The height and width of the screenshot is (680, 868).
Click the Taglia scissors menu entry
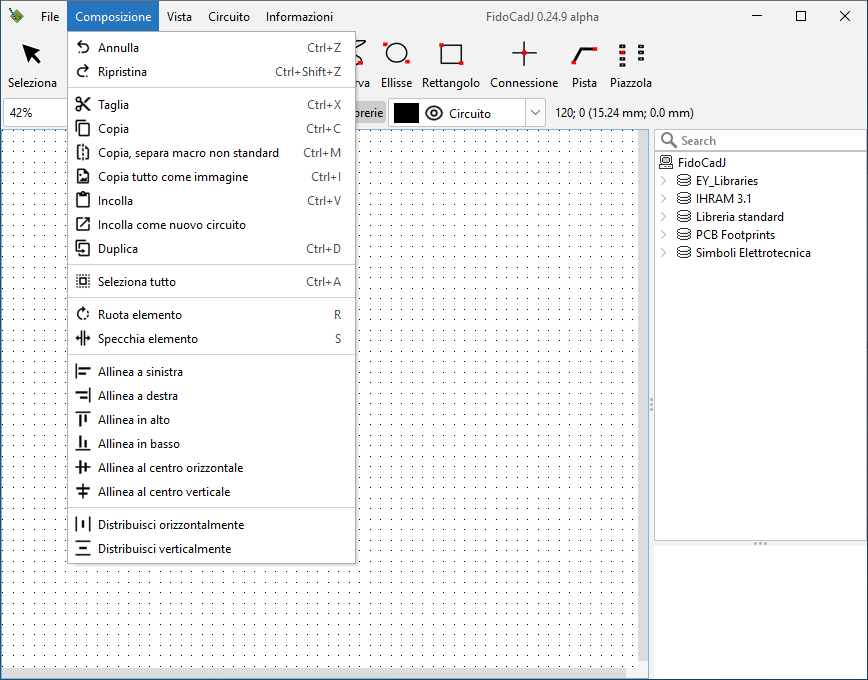click(113, 105)
